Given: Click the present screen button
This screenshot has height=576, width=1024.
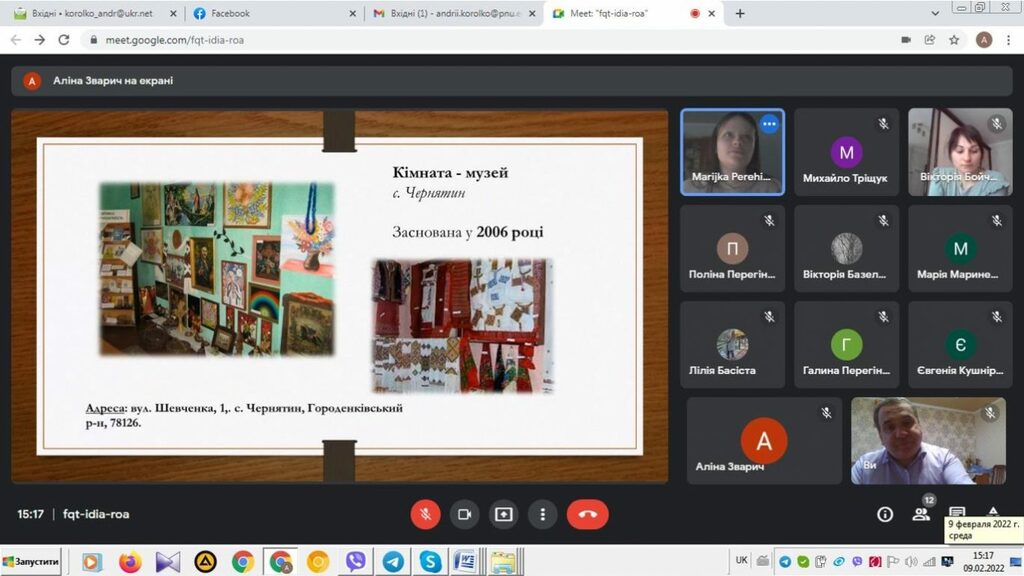Looking at the screenshot, I should click(503, 514).
